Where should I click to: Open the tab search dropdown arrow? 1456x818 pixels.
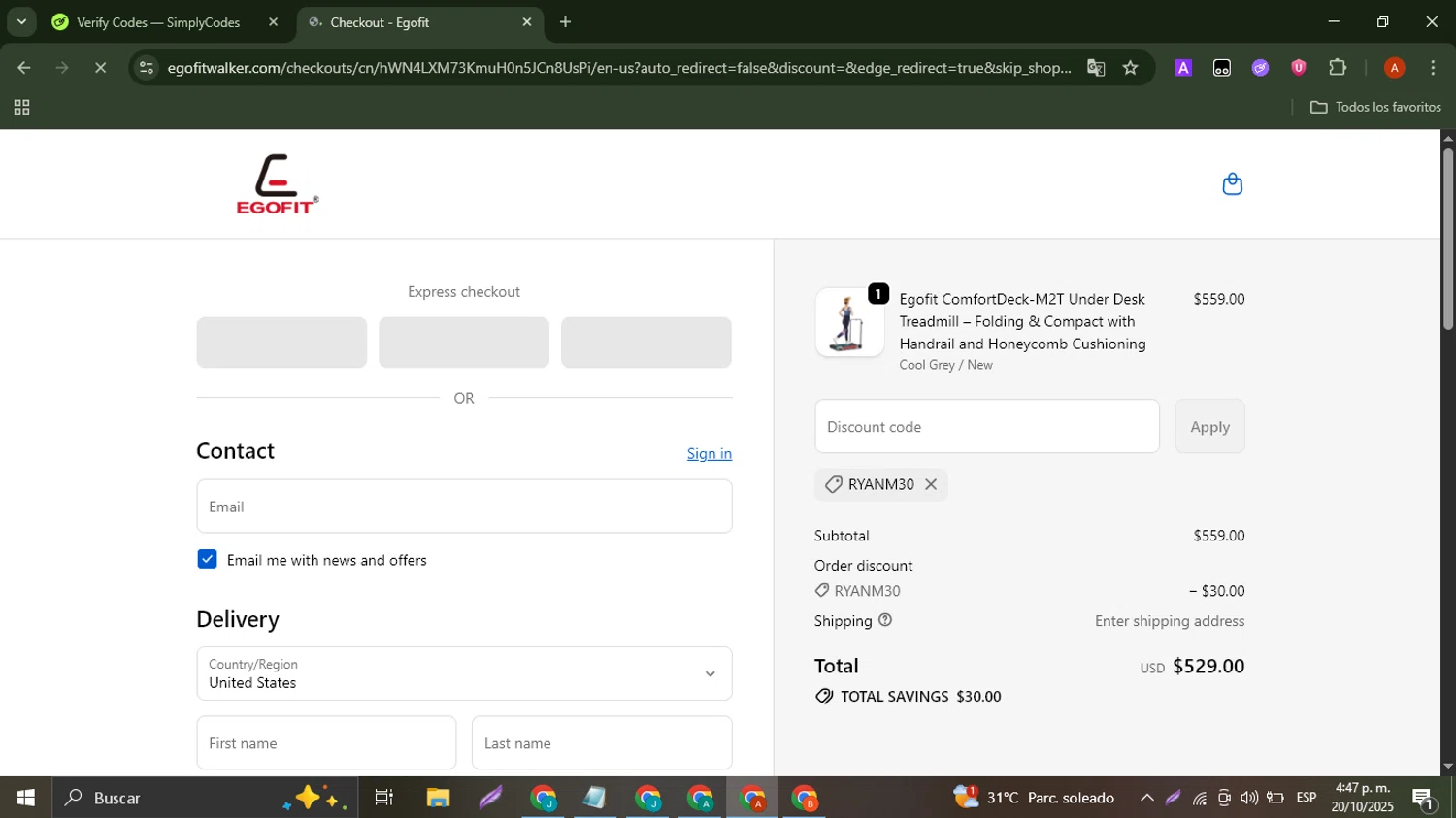[21, 21]
